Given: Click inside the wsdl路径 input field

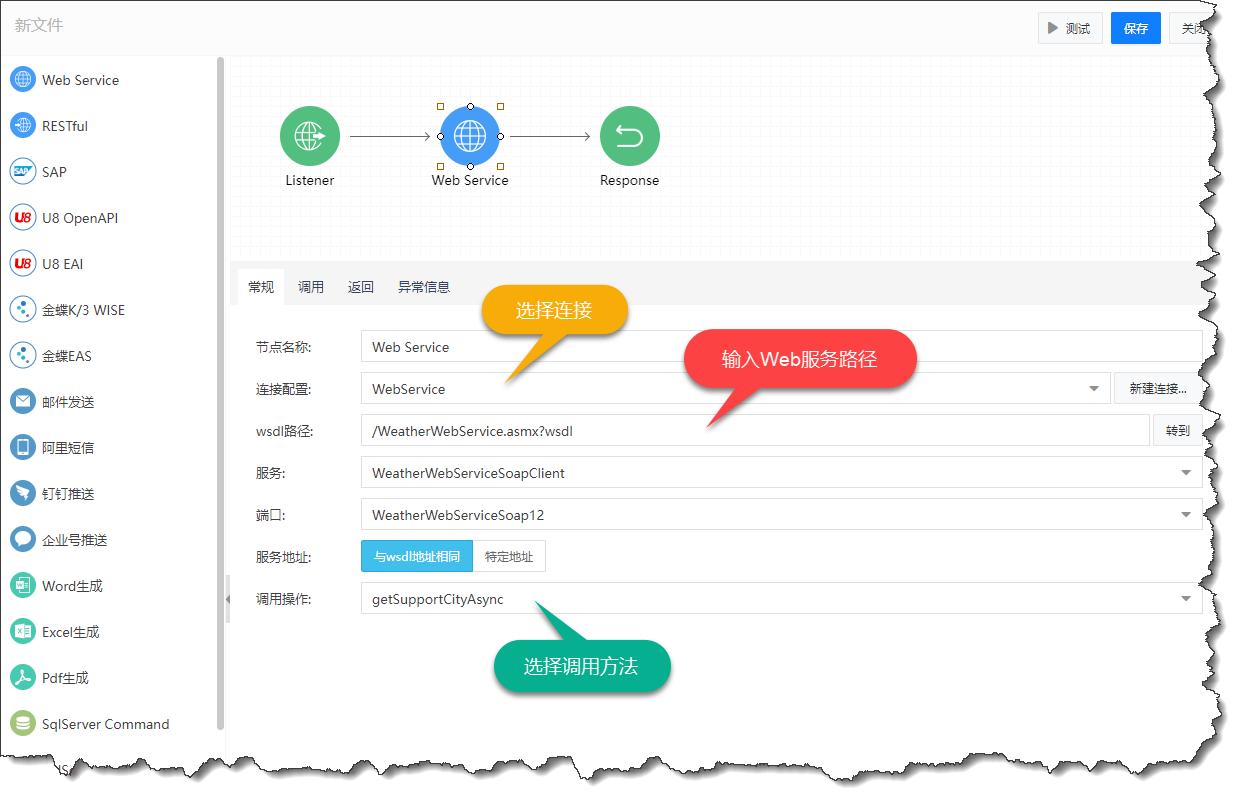Looking at the screenshot, I should coord(700,430).
